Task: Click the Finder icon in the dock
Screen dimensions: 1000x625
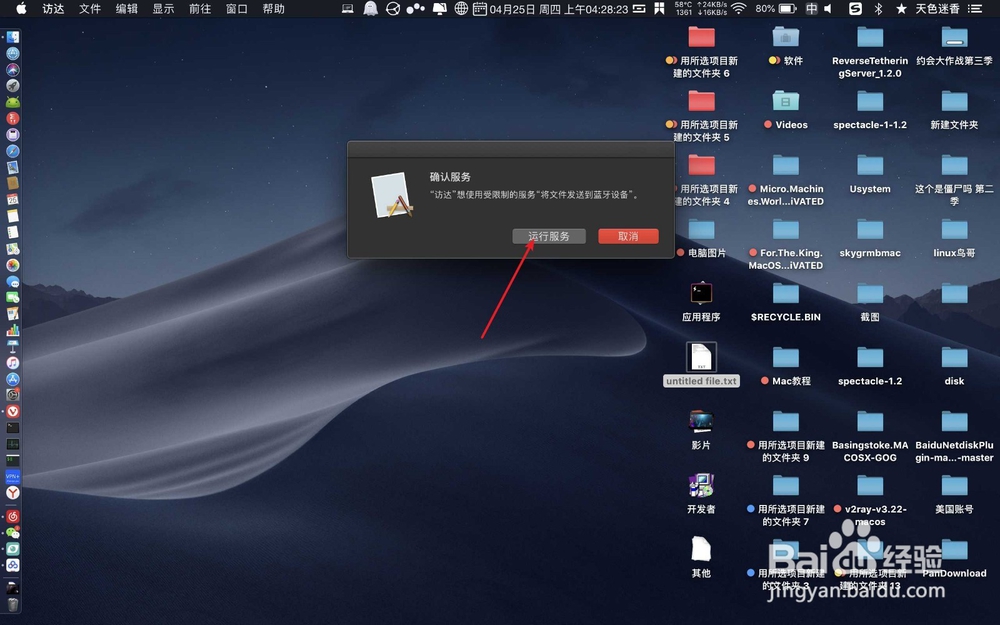Action: point(13,37)
